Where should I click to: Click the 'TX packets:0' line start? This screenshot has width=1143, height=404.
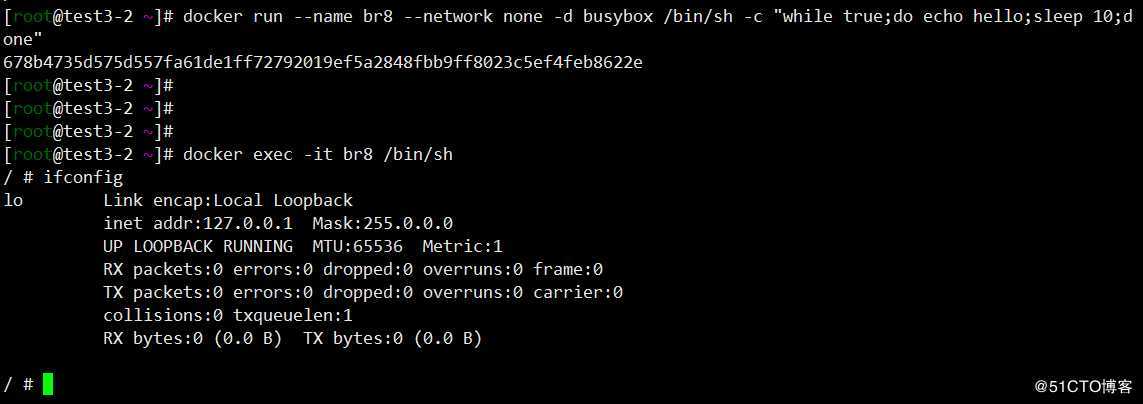pyautogui.click(x=163, y=292)
